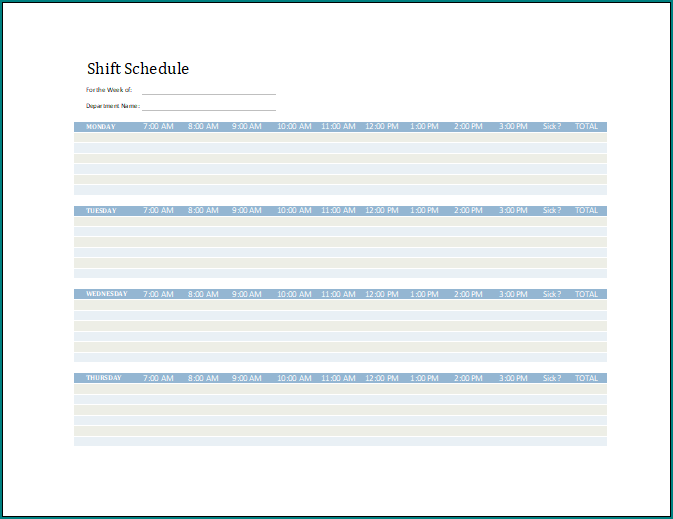The height and width of the screenshot is (519, 673).
Task: Click Sick? in the Wednesday header
Action: coord(552,294)
